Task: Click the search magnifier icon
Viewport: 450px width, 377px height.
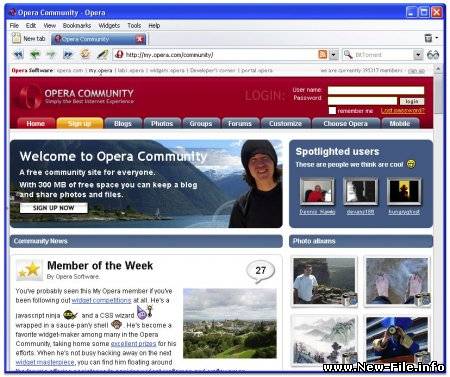Action: [x=348, y=54]
